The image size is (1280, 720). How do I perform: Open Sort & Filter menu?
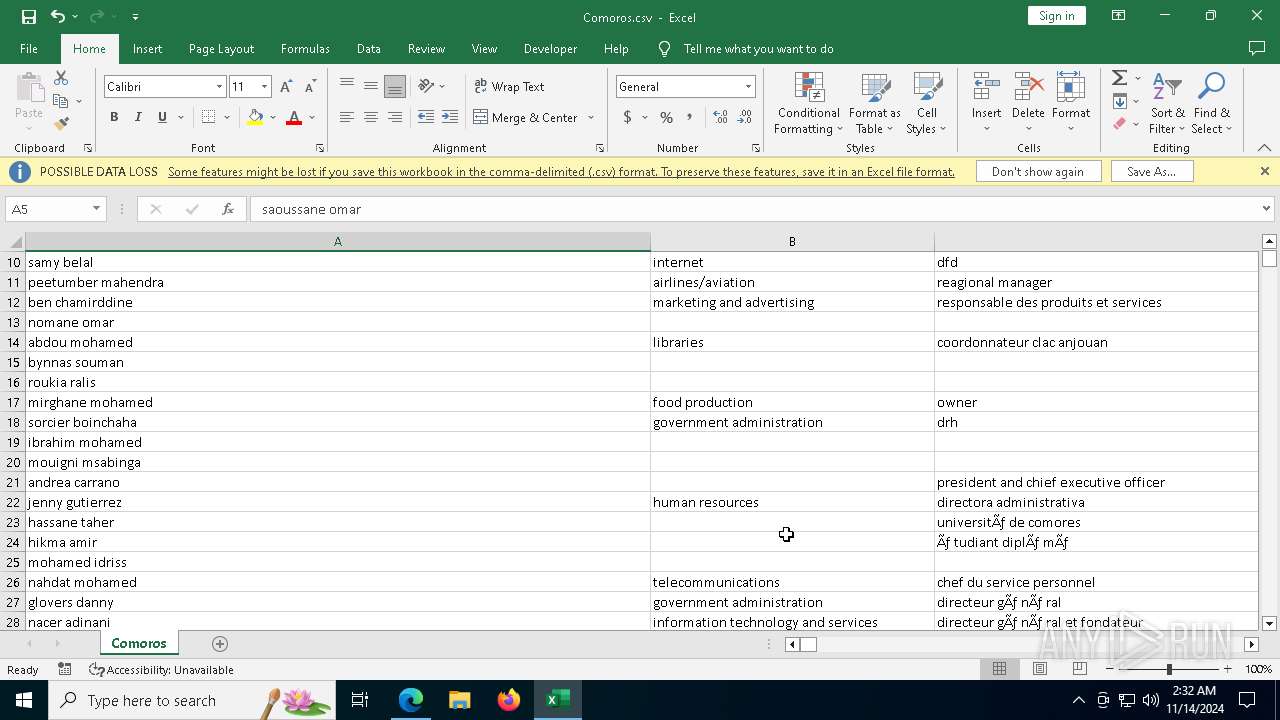pyautogui.click(x=1167, y=103)
